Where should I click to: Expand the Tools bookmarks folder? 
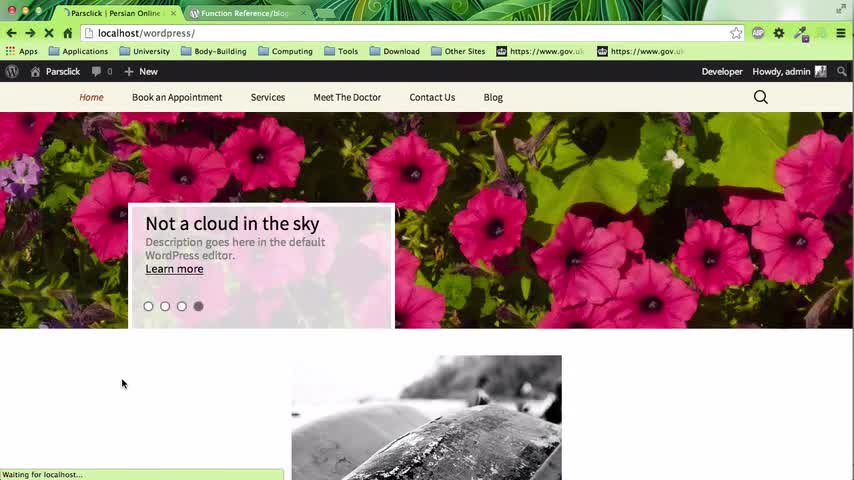[x=341, y=51]
